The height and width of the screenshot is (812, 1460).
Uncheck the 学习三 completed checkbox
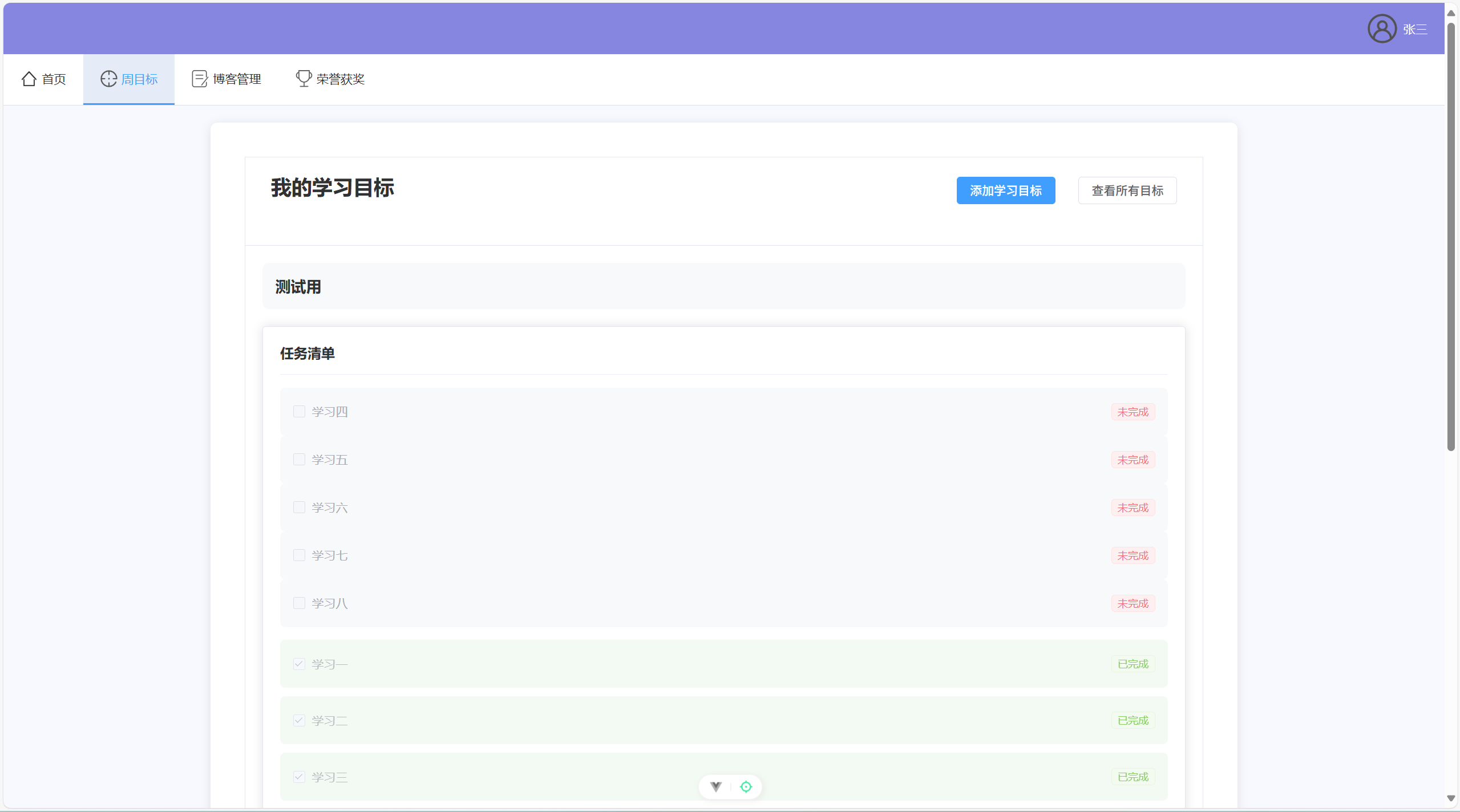[x=299, y=777]
